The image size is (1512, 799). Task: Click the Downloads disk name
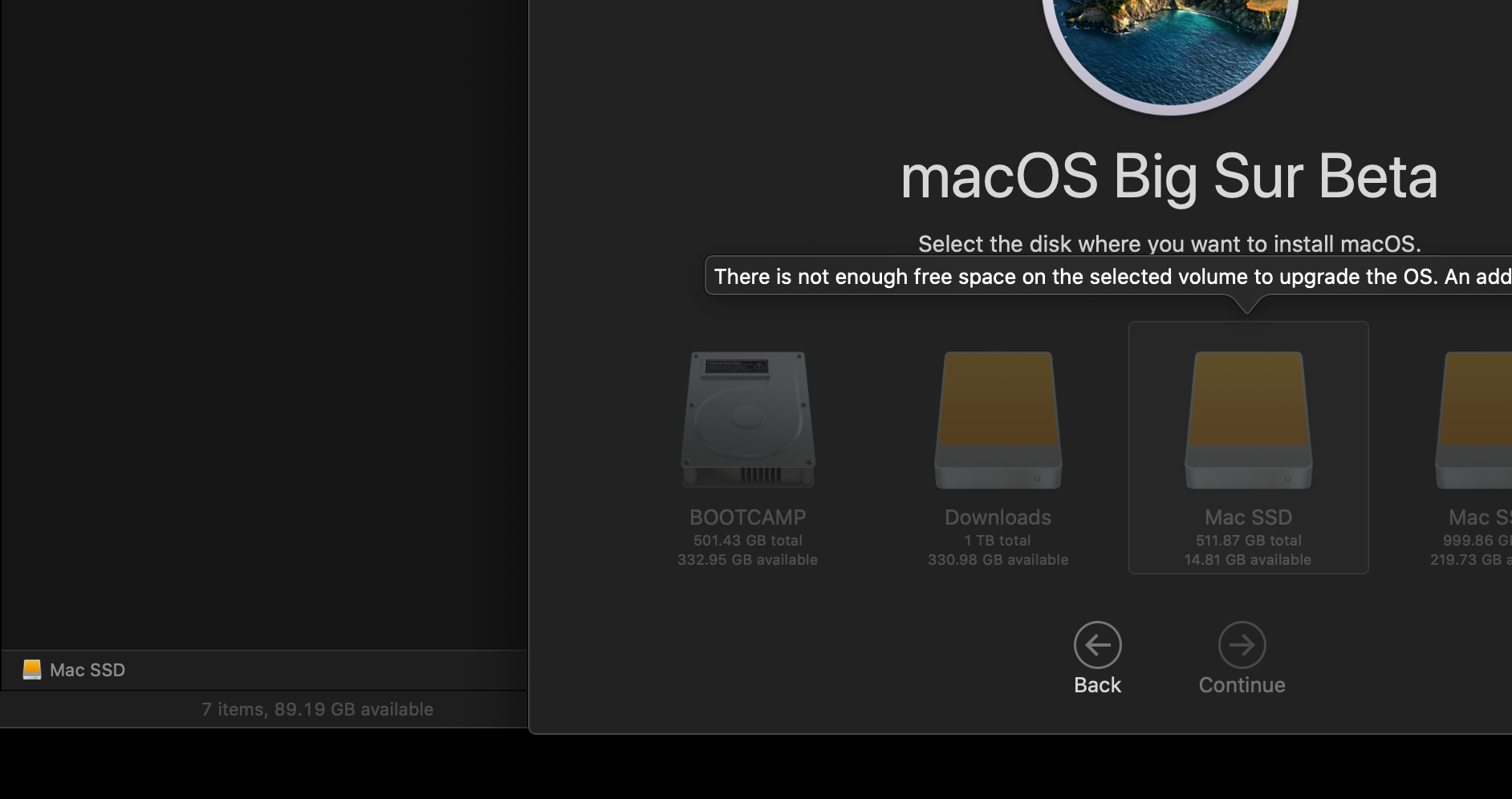coord(998,517)
